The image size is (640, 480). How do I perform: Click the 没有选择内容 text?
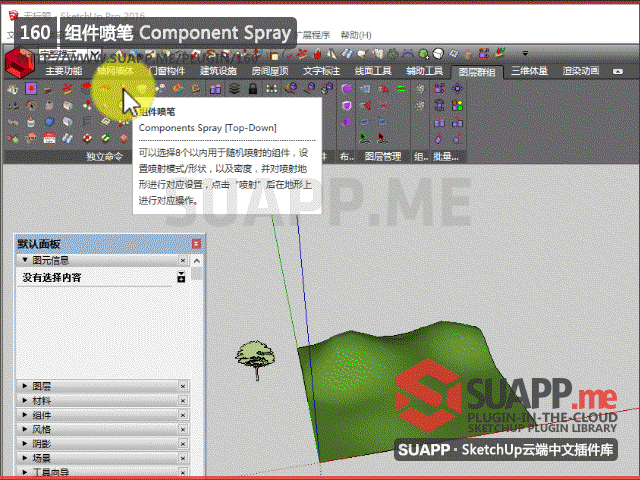pos(52,278)
